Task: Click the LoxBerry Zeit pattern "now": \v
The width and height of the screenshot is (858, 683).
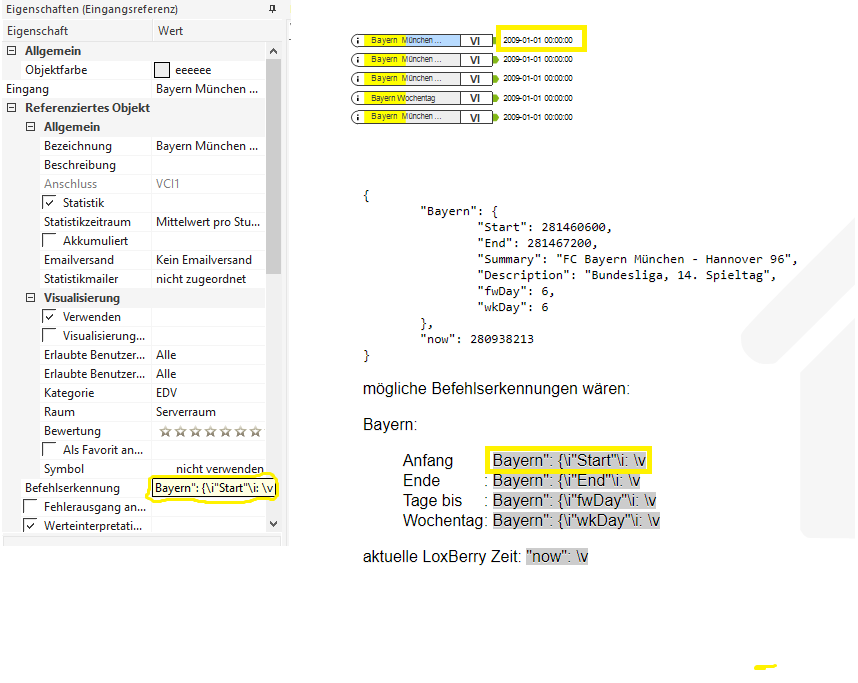Action: 557,557
